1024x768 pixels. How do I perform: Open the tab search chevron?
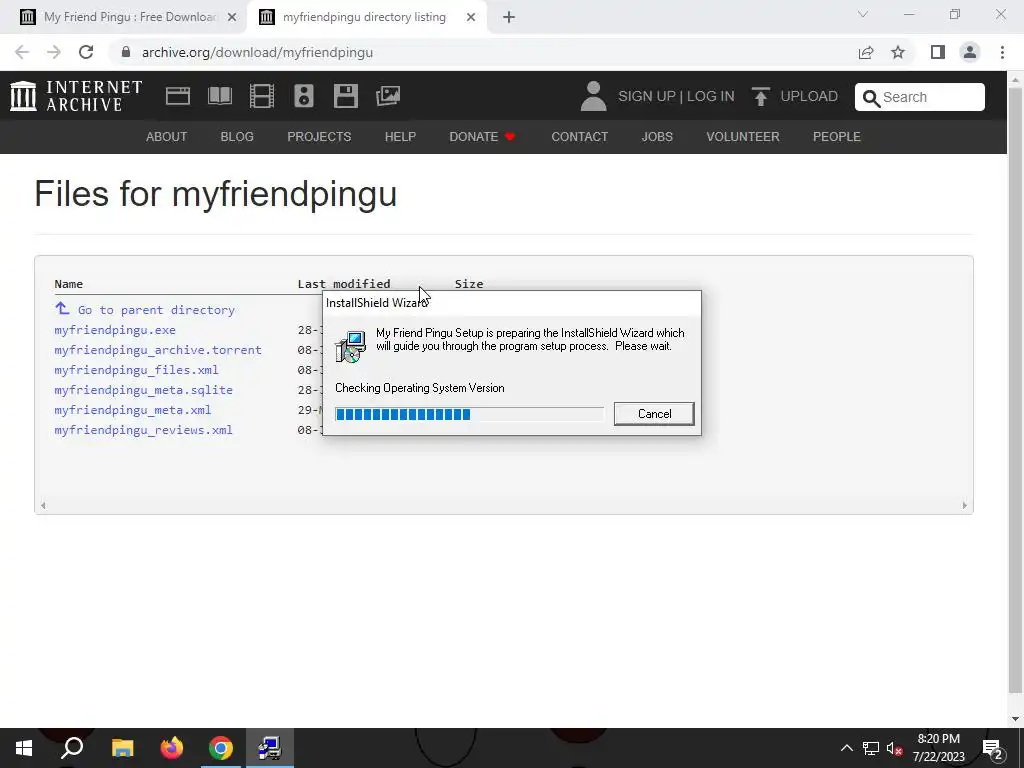(863, 14)
